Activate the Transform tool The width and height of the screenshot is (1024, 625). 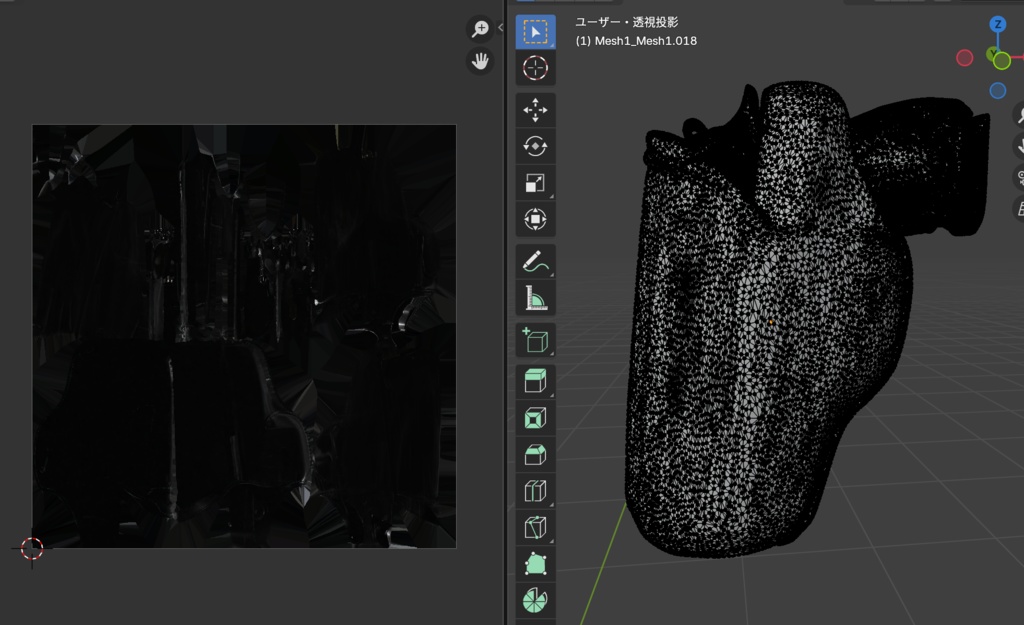pyautogui.click(x=535, y=218)
